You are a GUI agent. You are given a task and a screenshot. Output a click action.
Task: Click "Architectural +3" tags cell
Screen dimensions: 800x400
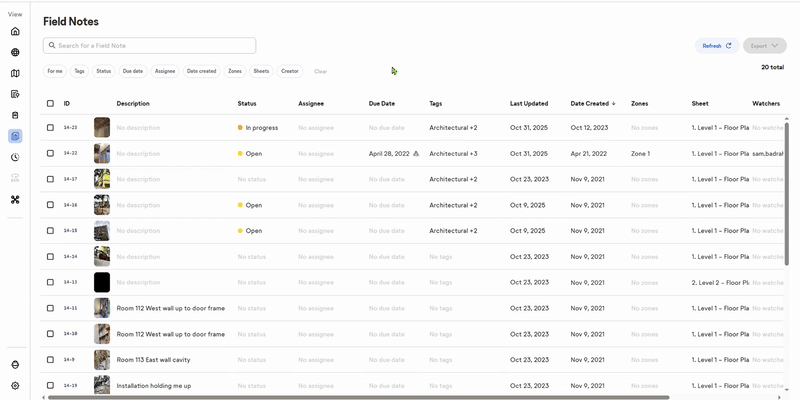coord(453,154)
